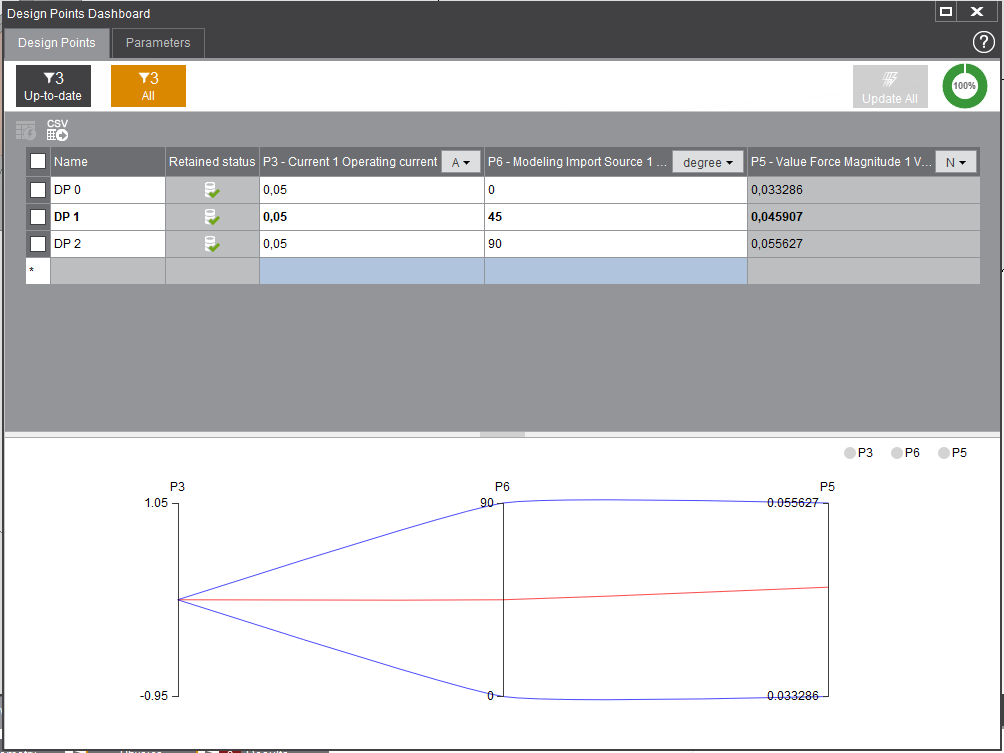Check the DP 2 row checkbox
The width and height of the screenshot is (1004, 753).
click(38, 244)
